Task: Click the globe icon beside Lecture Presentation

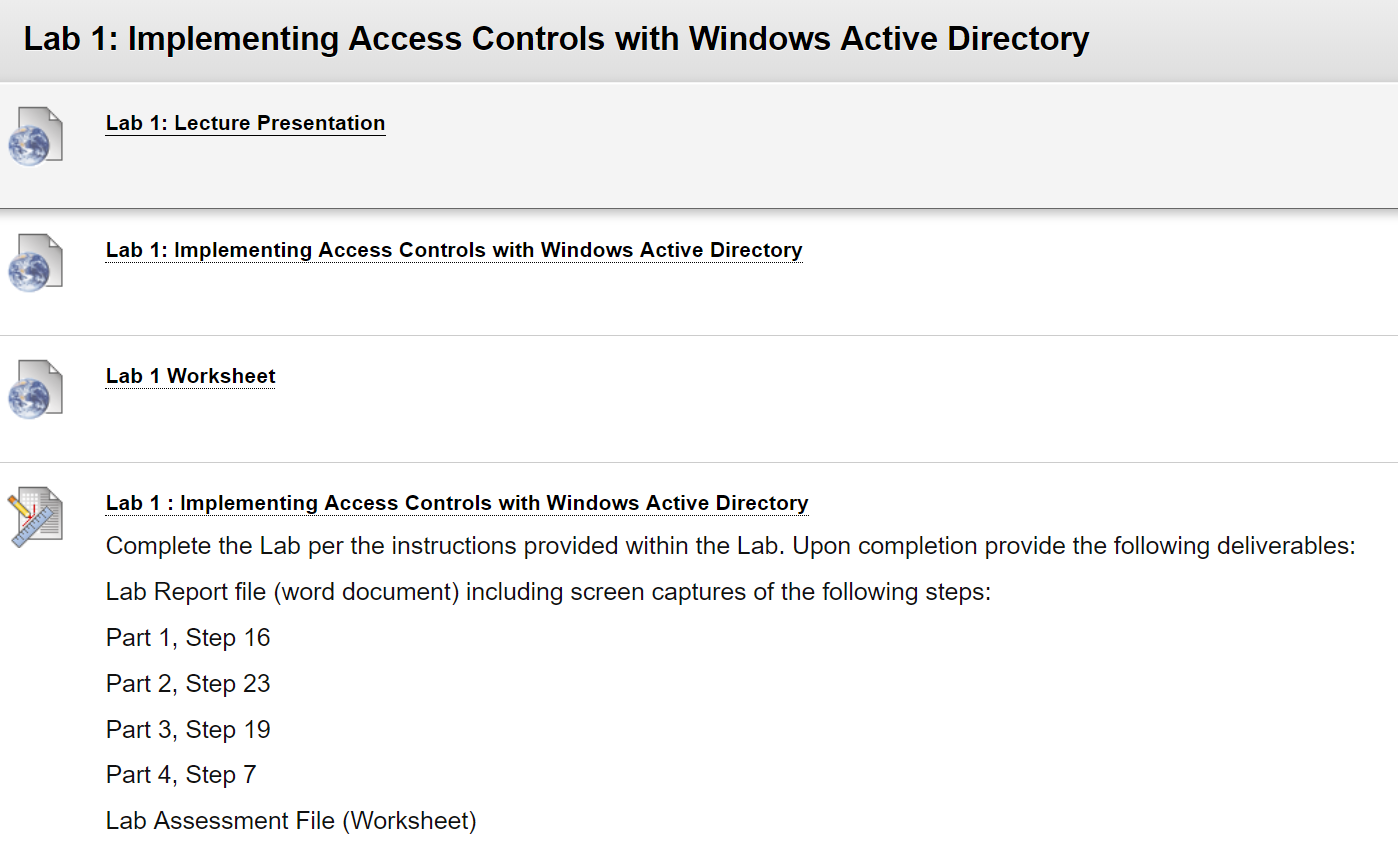Action: coord(36,136)
